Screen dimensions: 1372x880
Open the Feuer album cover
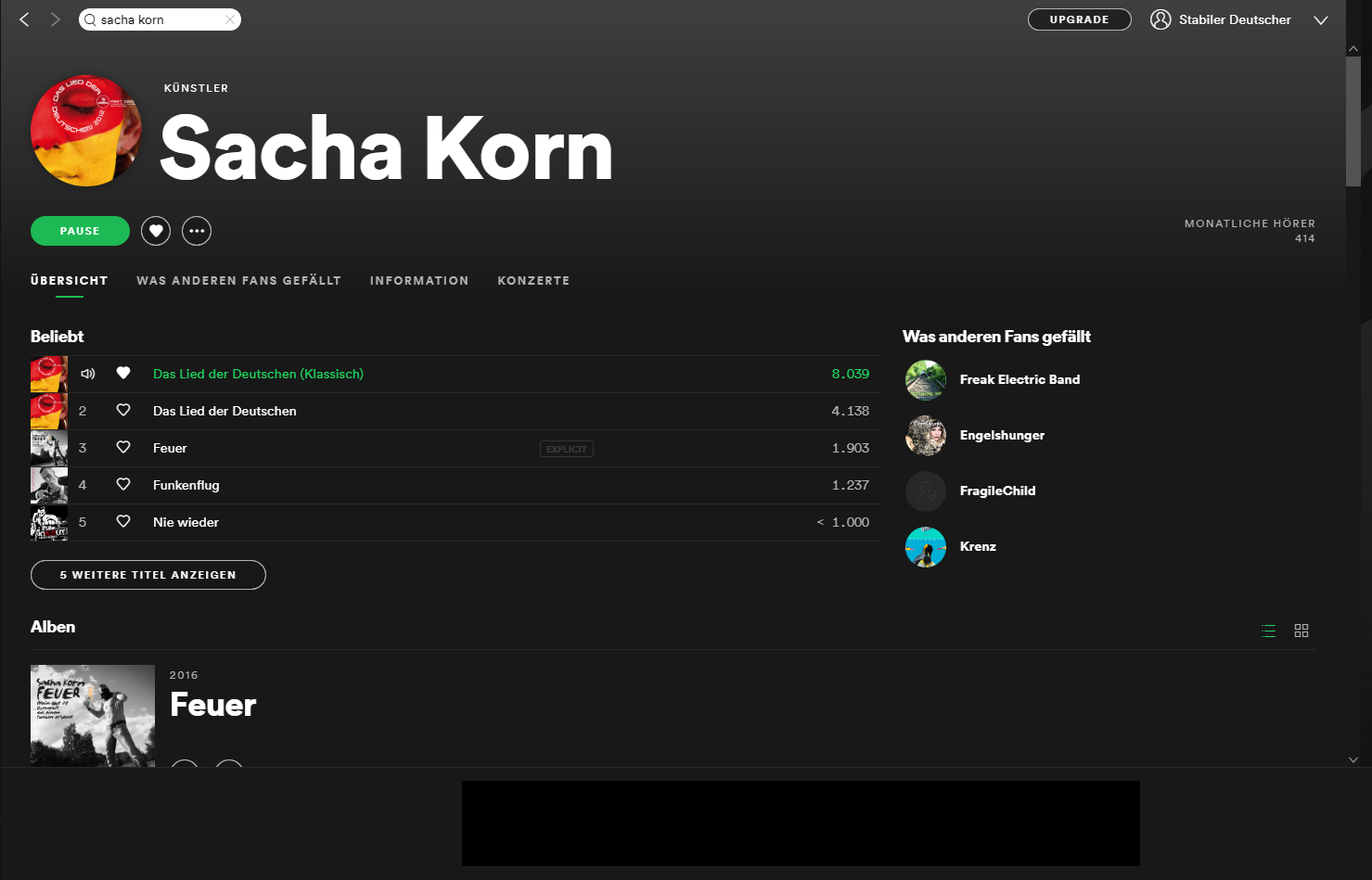[93, 716]
